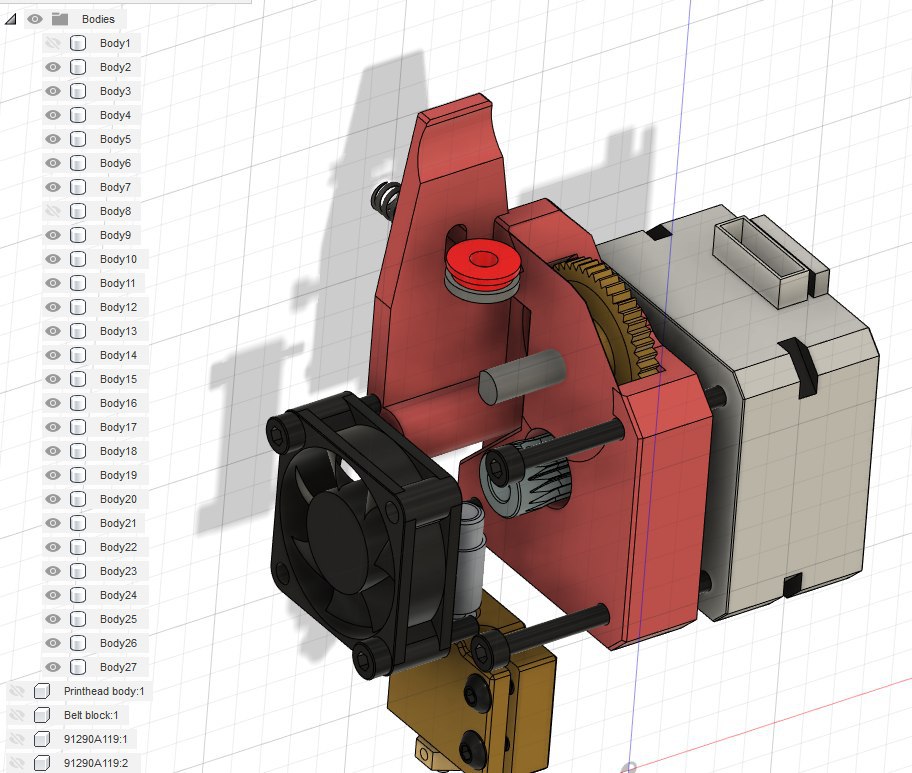Hide Body12 via its eye icon
The image size is (912, 773).
coord(53,307)
